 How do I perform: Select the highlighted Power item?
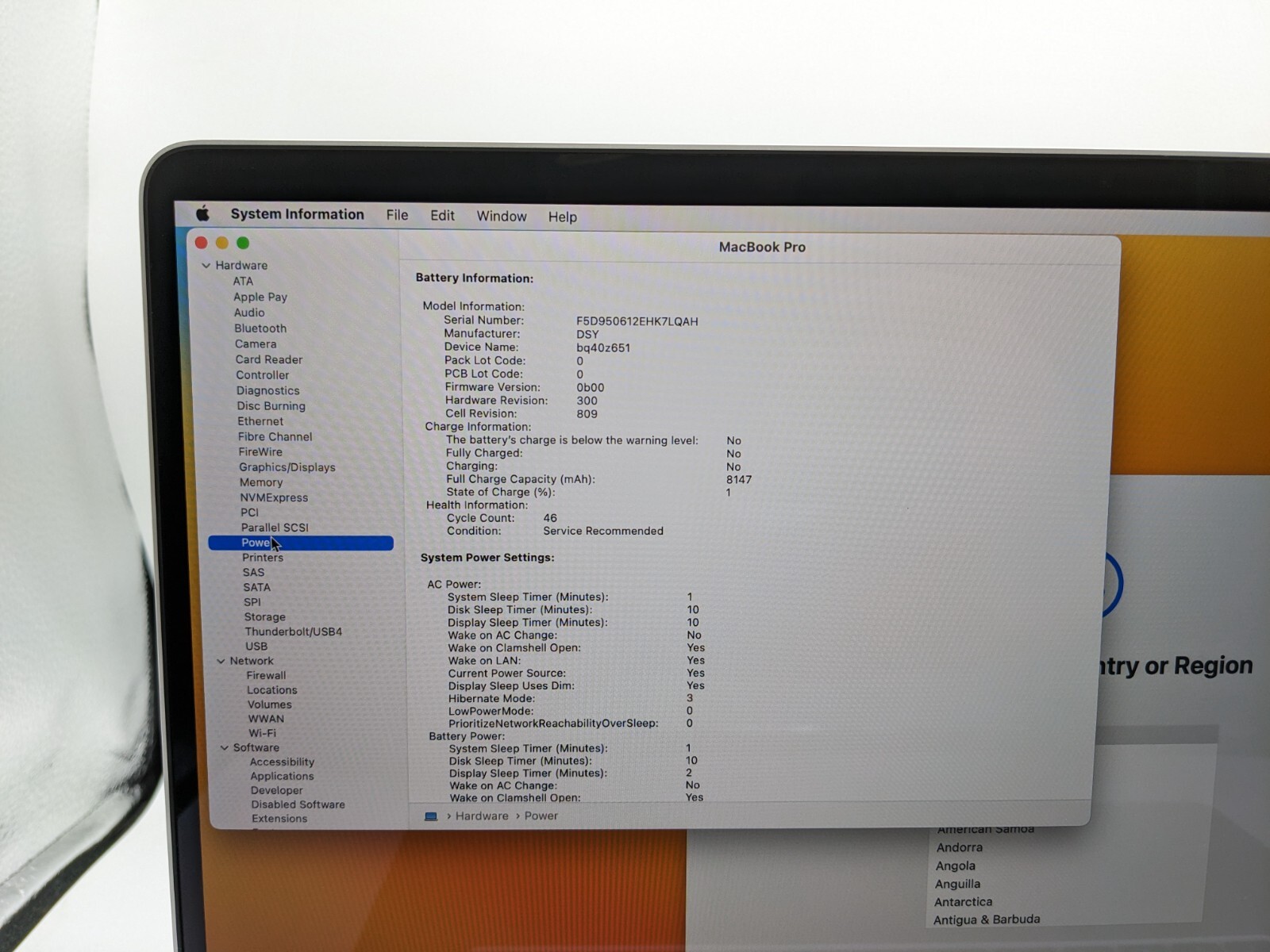301,543
